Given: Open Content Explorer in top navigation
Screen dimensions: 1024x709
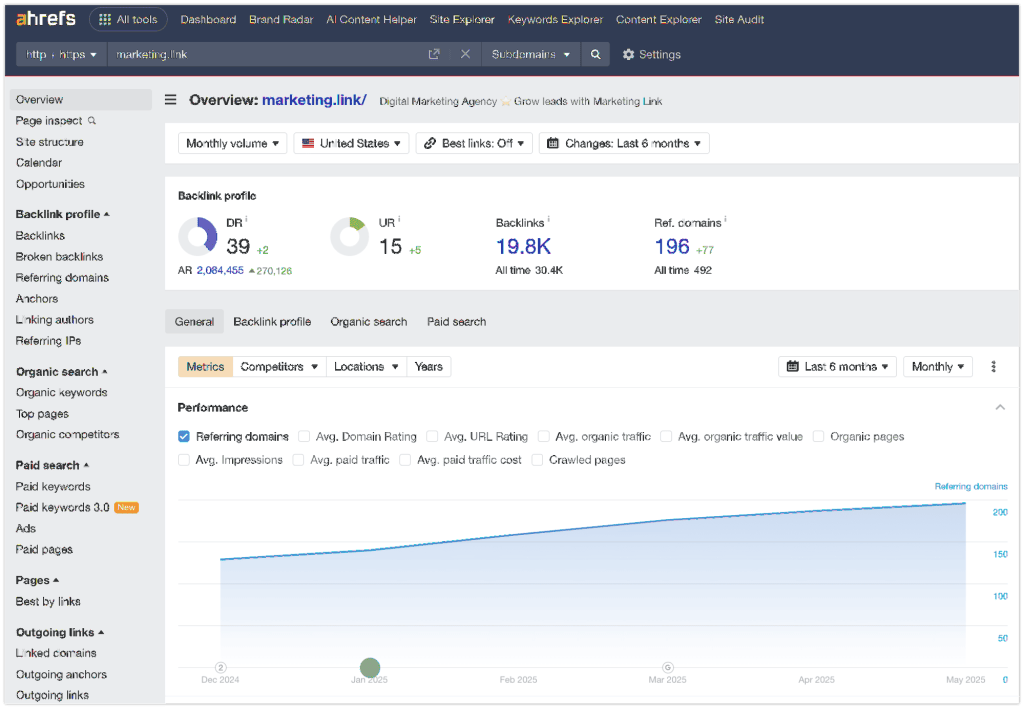Looking at the screenshot, I should (658, 20).
